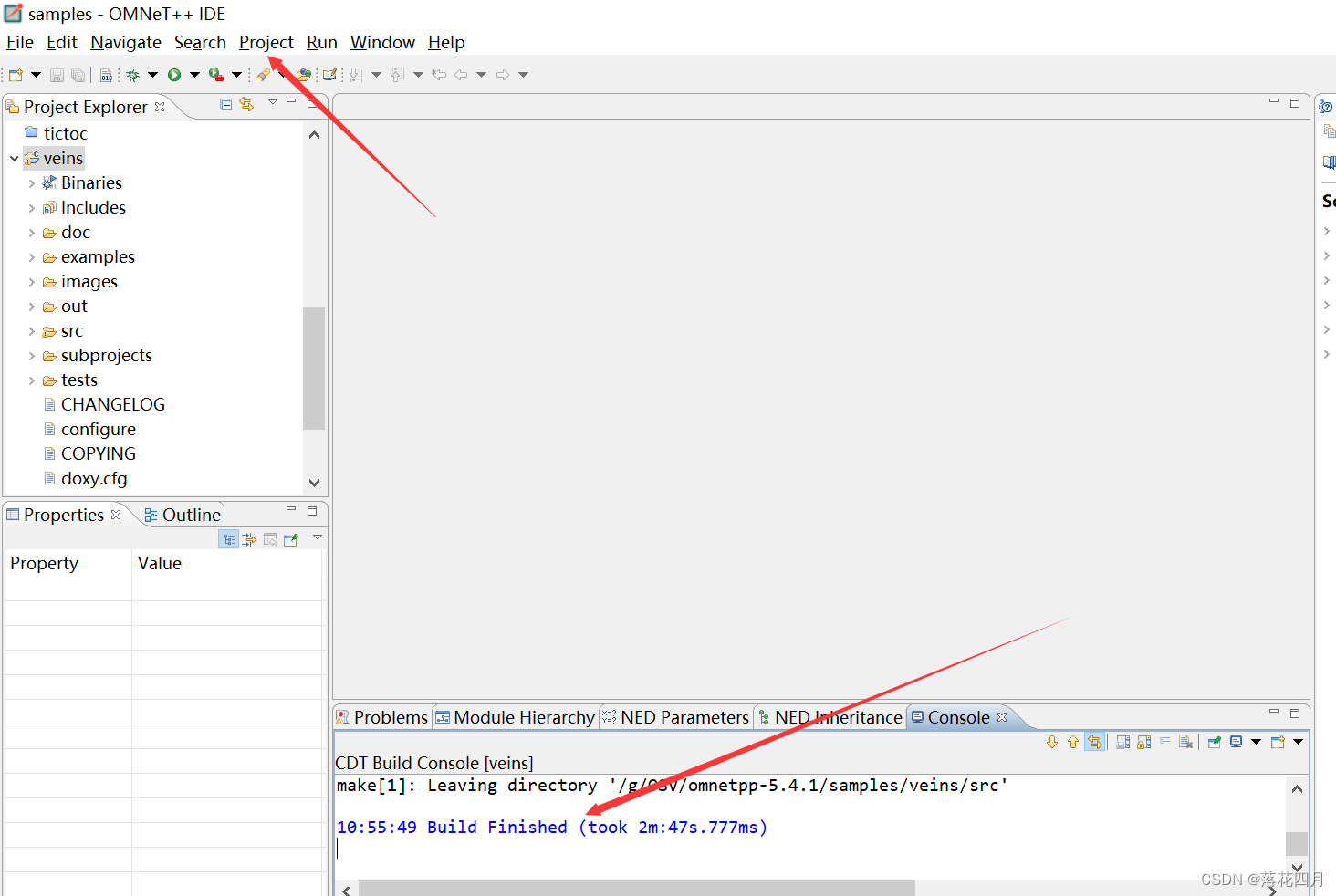Click the Back navigation arrow in toolbar
The image size is (1336, 896).
[x=461, y=75]
